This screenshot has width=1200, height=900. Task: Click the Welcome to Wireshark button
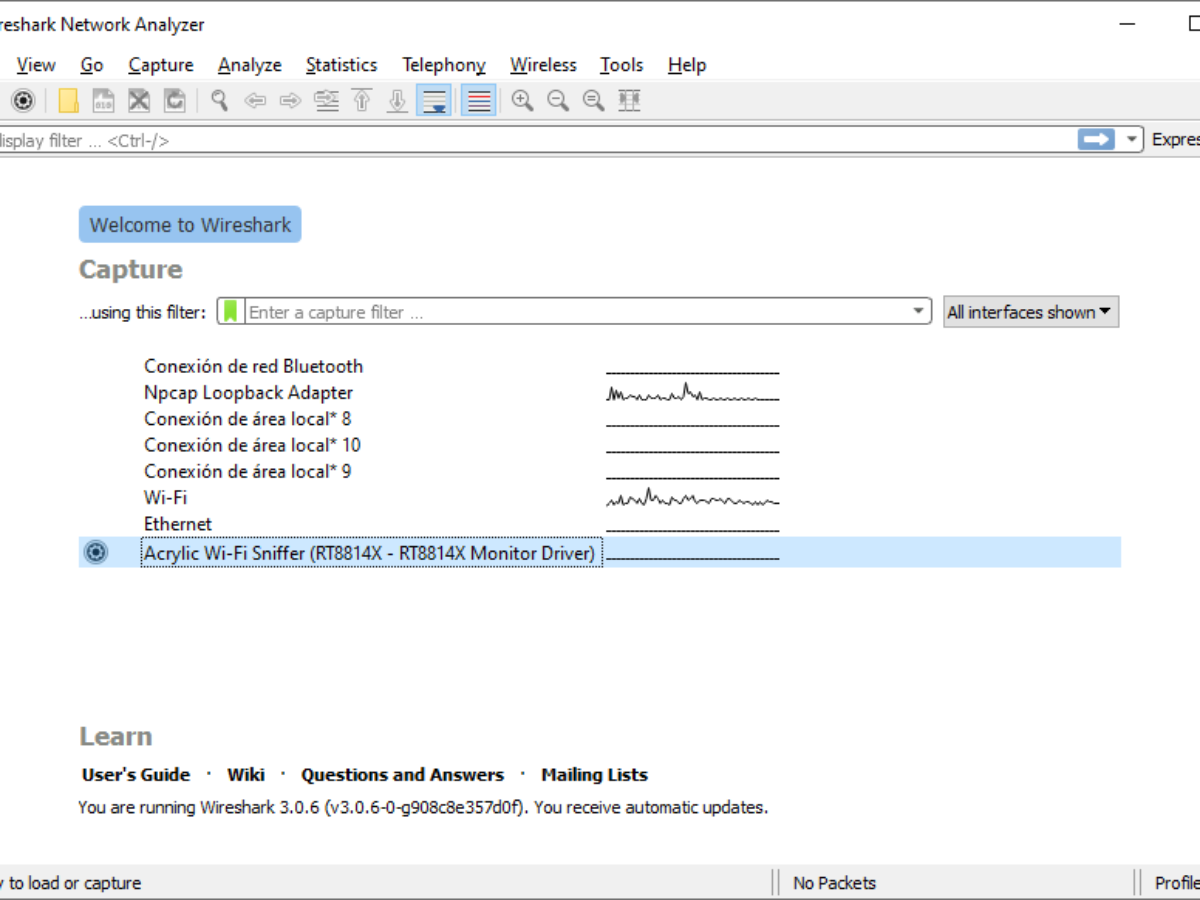[x=190, y=225]
